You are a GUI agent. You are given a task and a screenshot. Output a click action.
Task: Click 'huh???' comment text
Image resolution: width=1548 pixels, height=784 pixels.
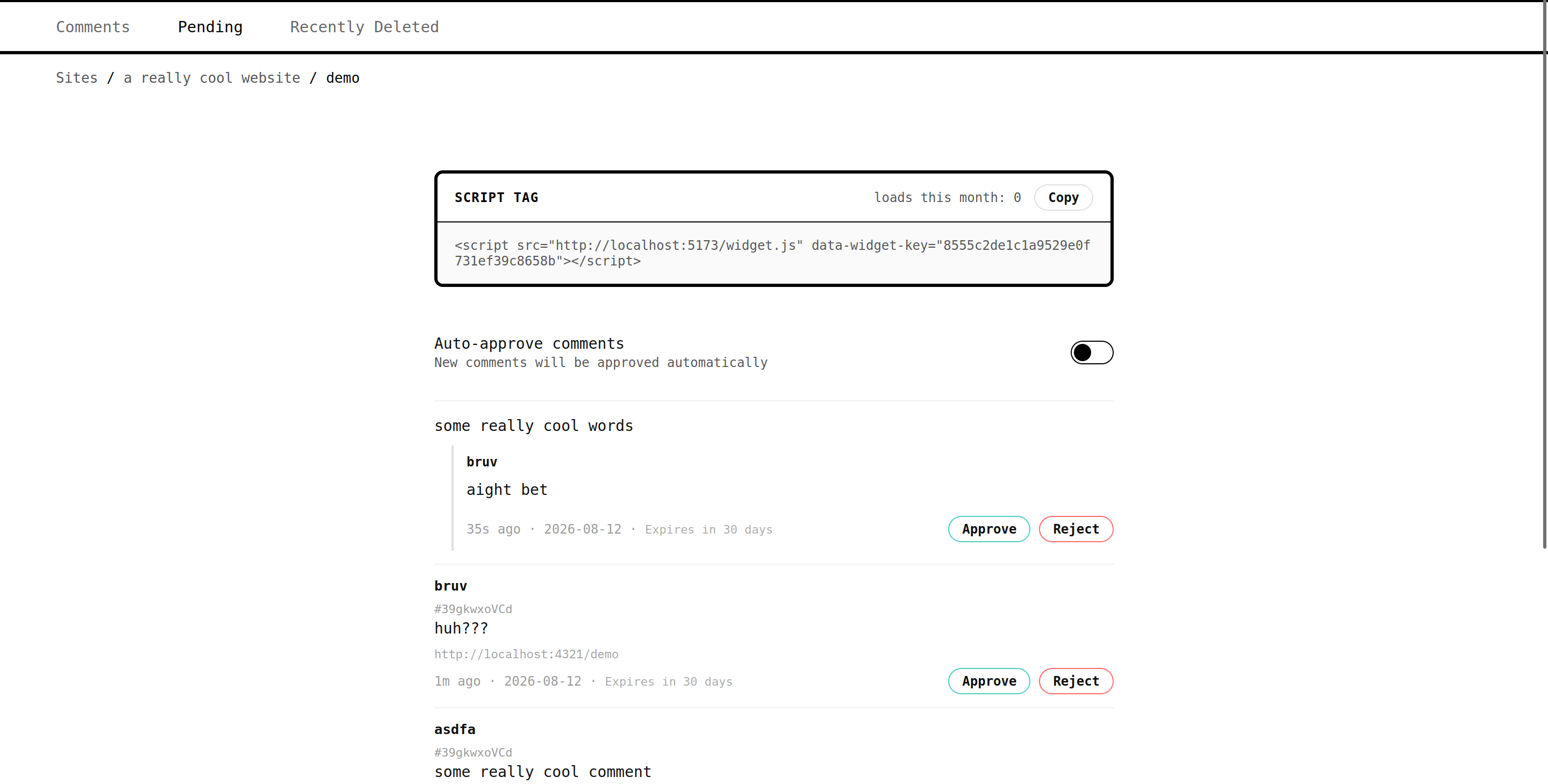coord(461,628)
